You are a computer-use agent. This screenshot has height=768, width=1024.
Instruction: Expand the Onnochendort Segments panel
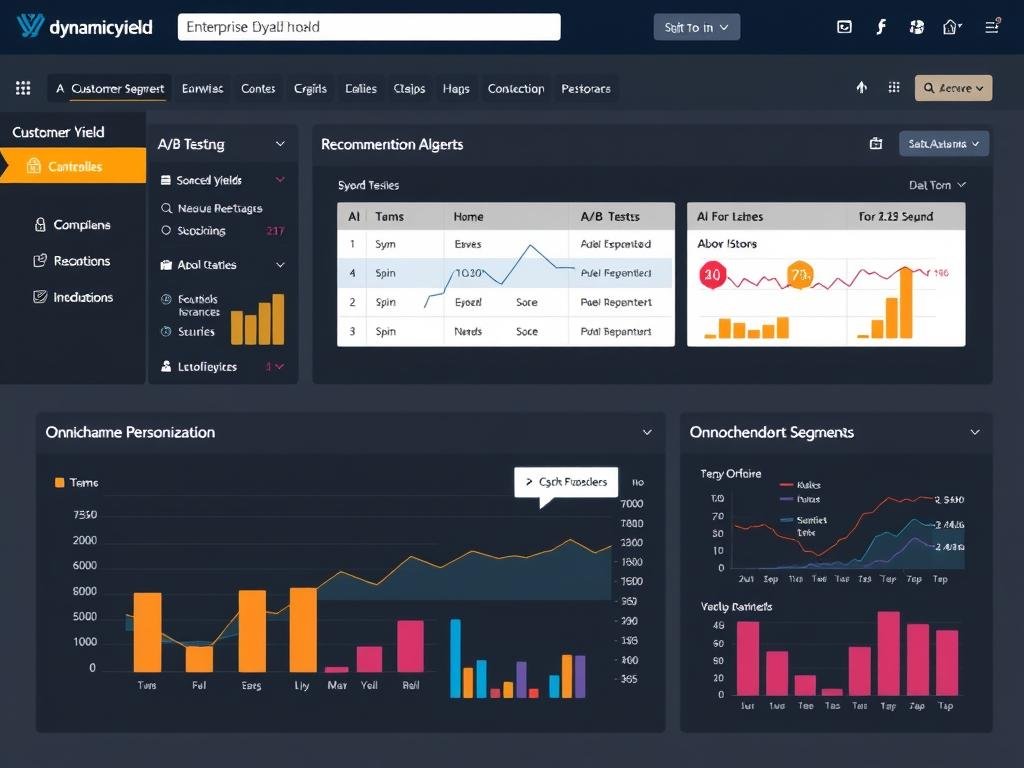[975, 432]
